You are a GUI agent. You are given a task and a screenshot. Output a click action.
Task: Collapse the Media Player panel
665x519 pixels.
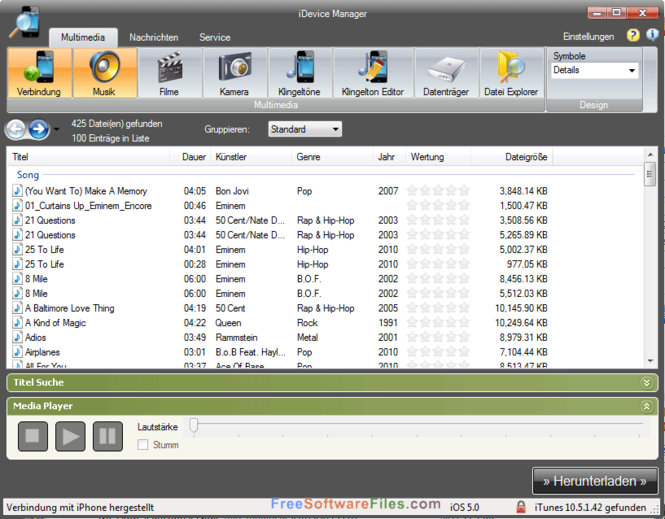(x=646, y=407)
